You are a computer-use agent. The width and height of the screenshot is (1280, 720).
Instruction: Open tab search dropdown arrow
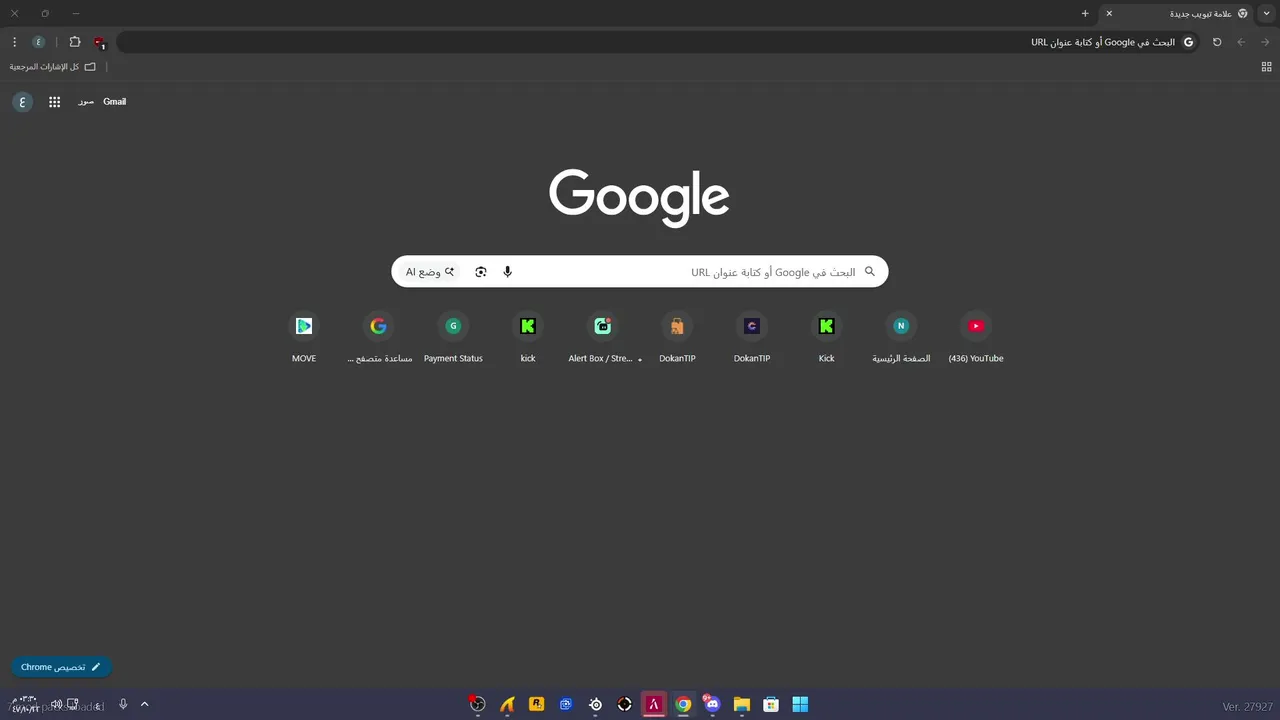point(1267,13)
